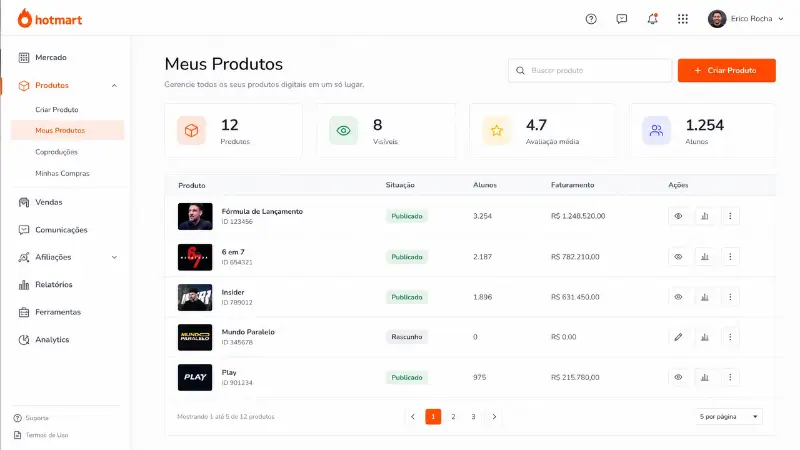Open more options for Mundo Paralelo
Image resolution: width=800 pixels, height=450 pixels.
730,337
